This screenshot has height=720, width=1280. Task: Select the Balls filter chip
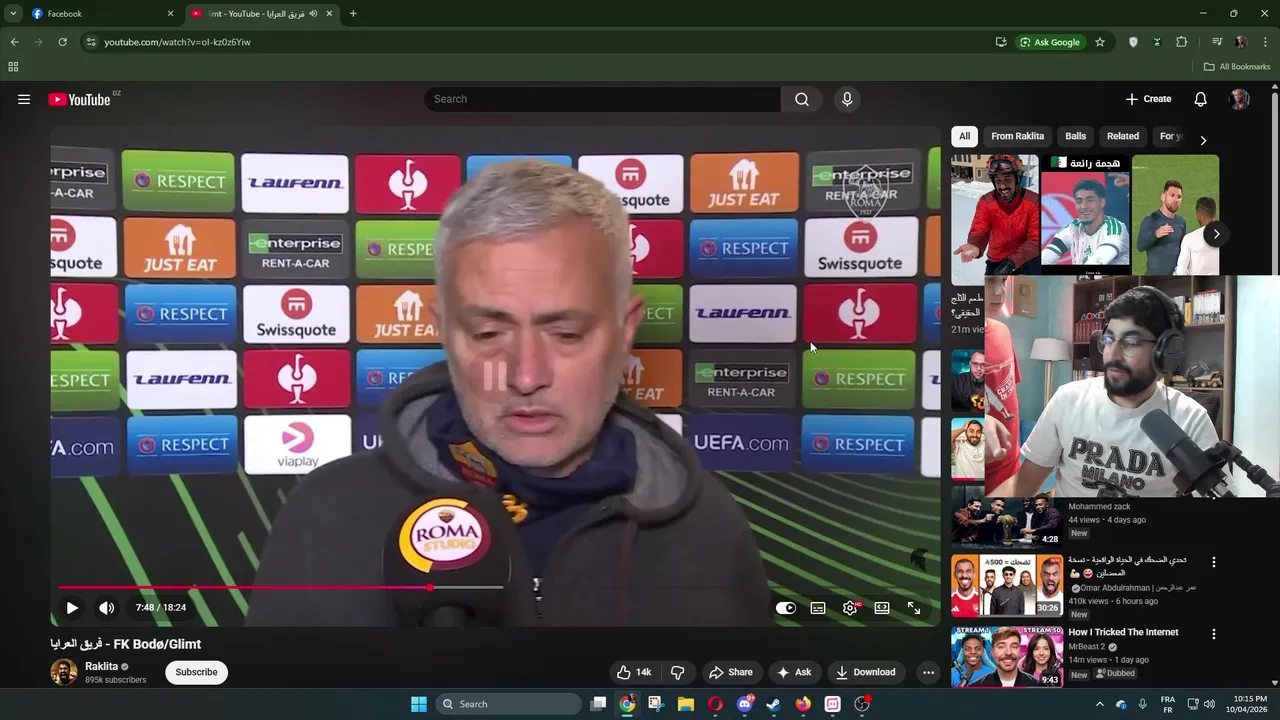1075,136
